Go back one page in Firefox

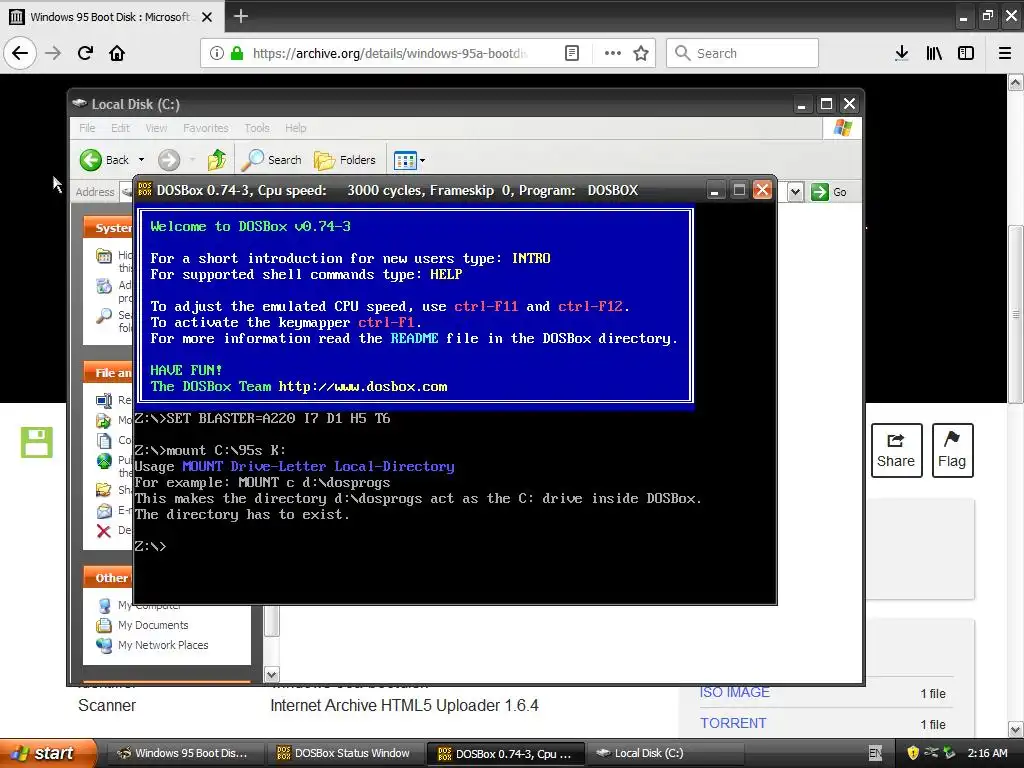coord(20,53)
